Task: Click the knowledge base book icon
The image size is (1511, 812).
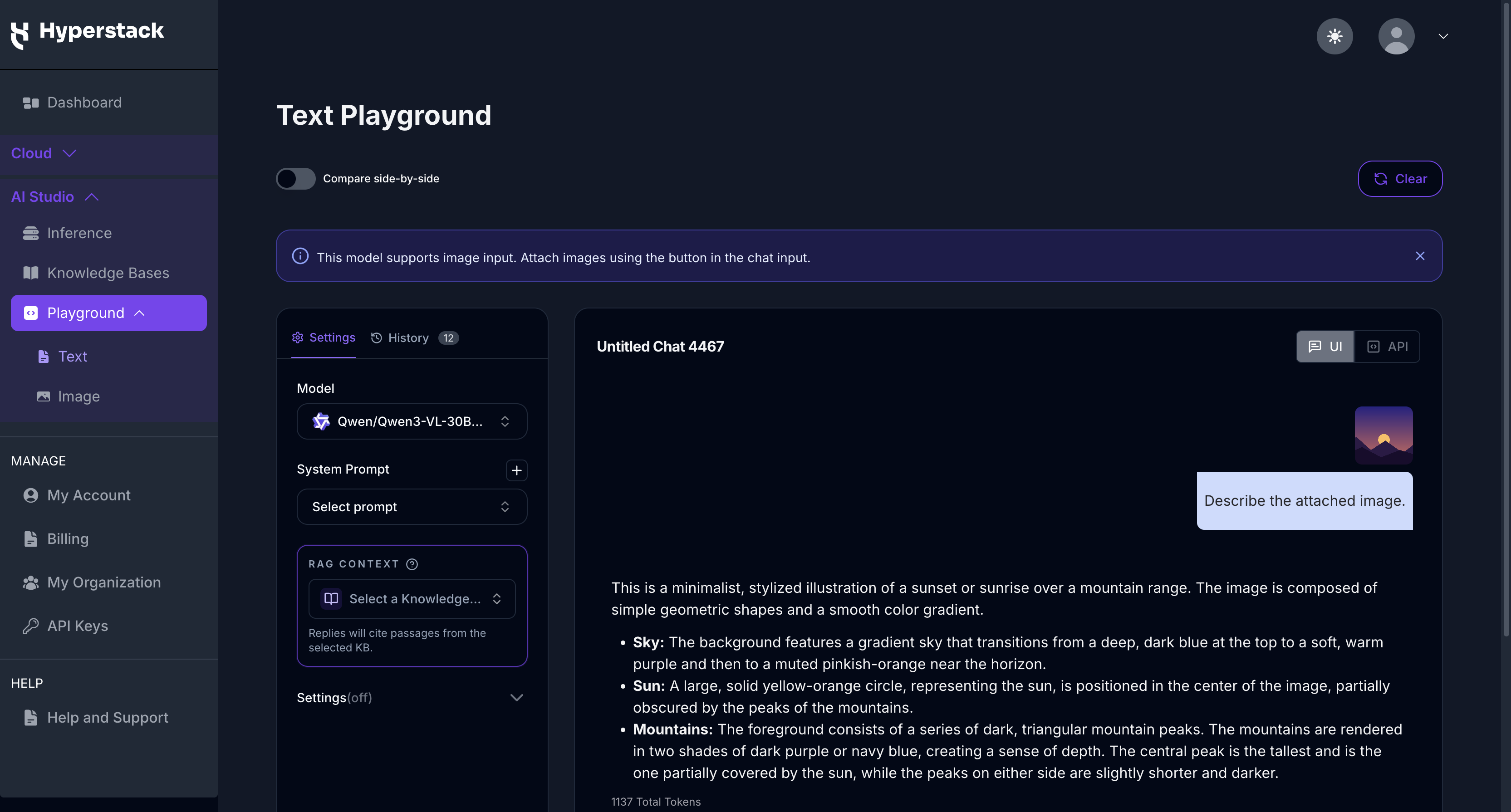Action: click(x=331, y=599)
